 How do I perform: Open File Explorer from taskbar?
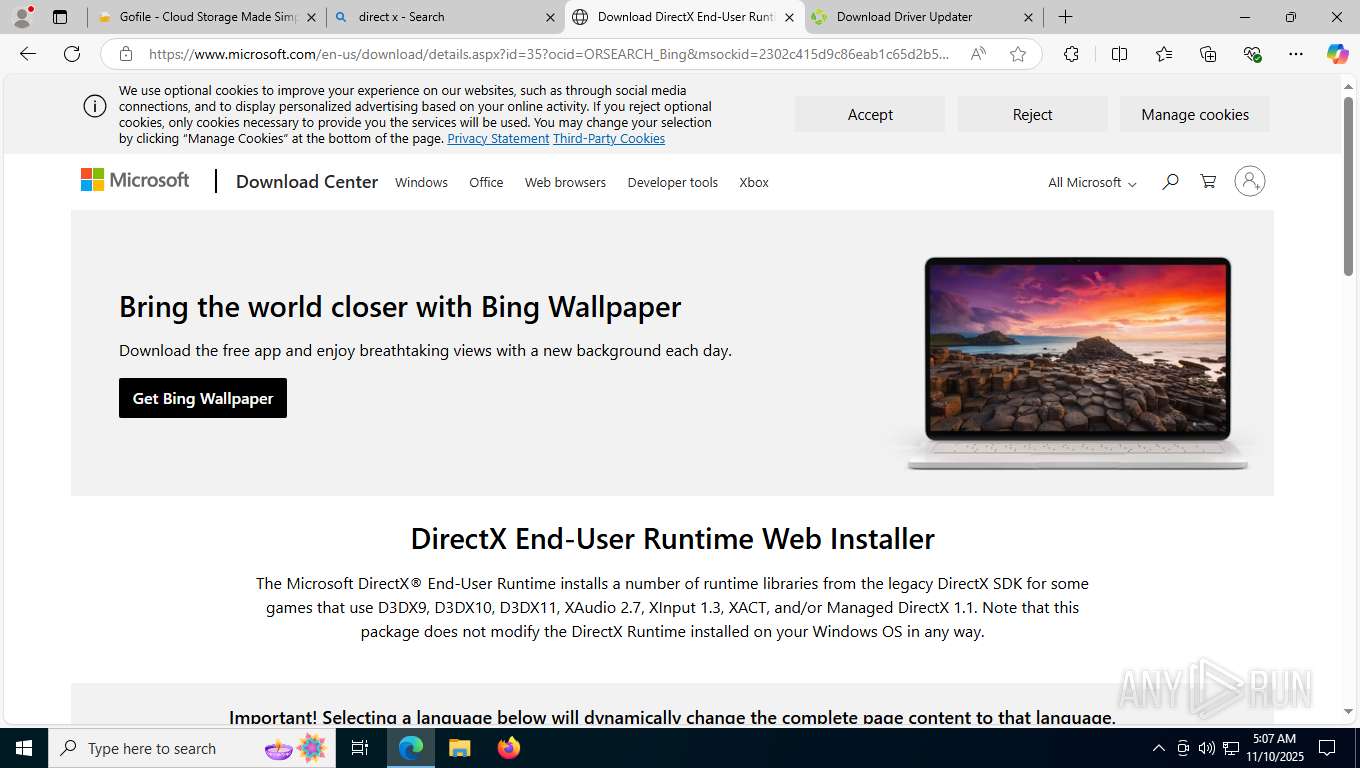[459, 748]
